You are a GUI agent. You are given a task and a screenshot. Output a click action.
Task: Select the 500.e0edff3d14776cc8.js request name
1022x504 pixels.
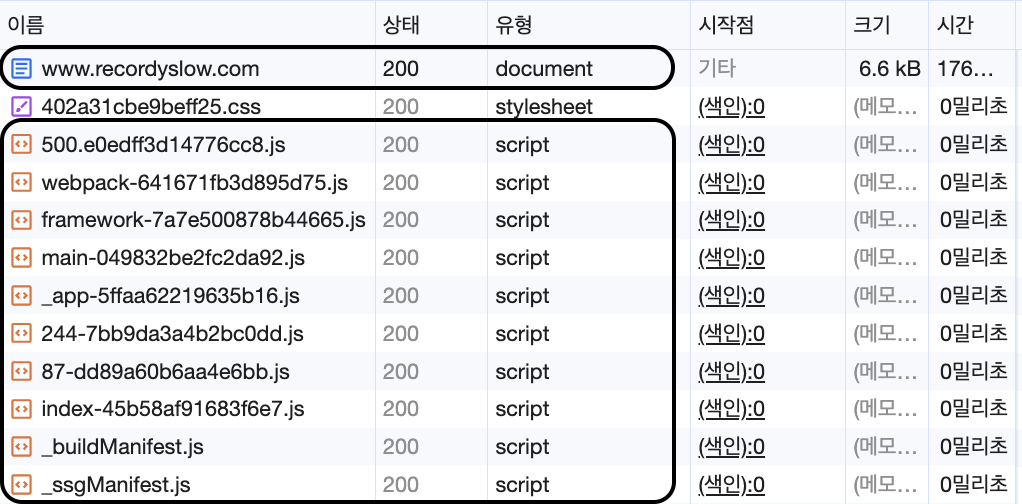[164, 144]
